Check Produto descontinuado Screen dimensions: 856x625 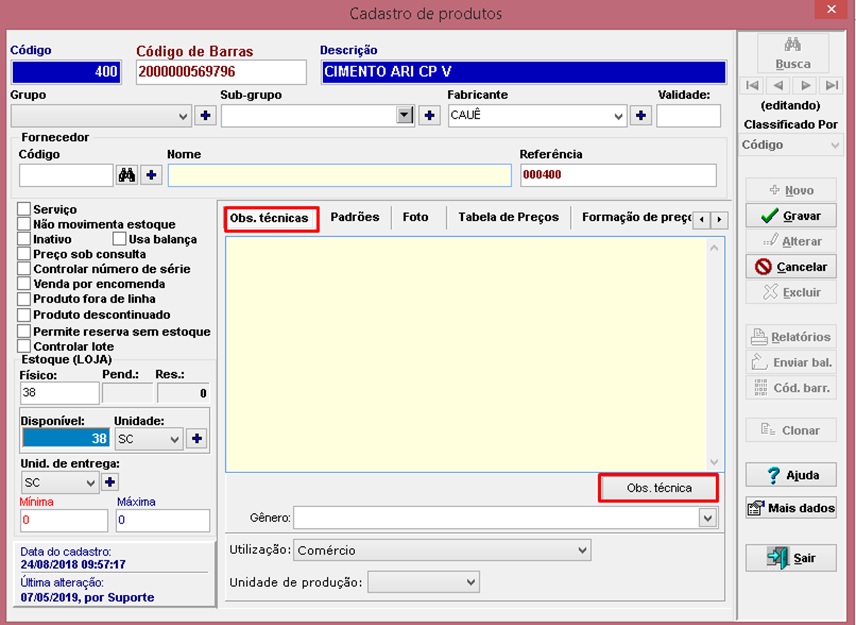click(23, 315)
